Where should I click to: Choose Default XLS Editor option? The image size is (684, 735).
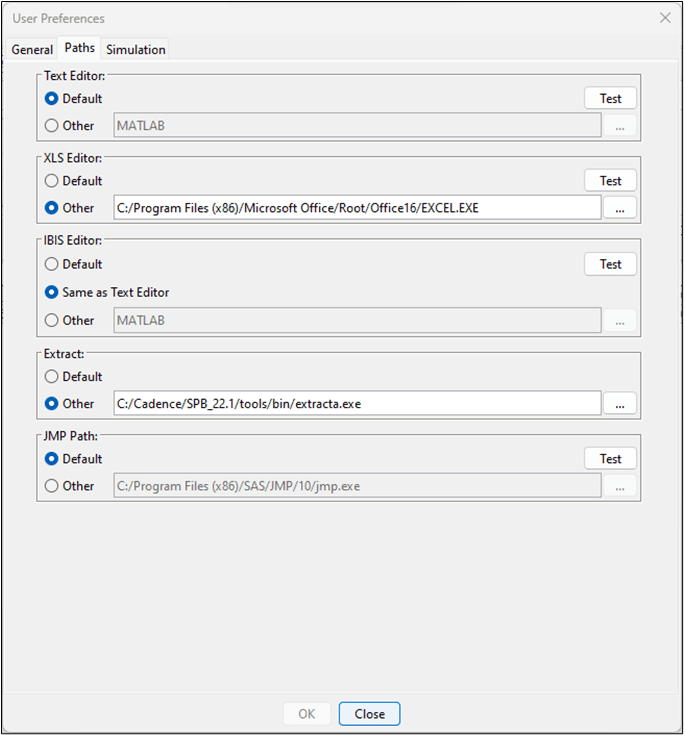(x=51, y=181)
